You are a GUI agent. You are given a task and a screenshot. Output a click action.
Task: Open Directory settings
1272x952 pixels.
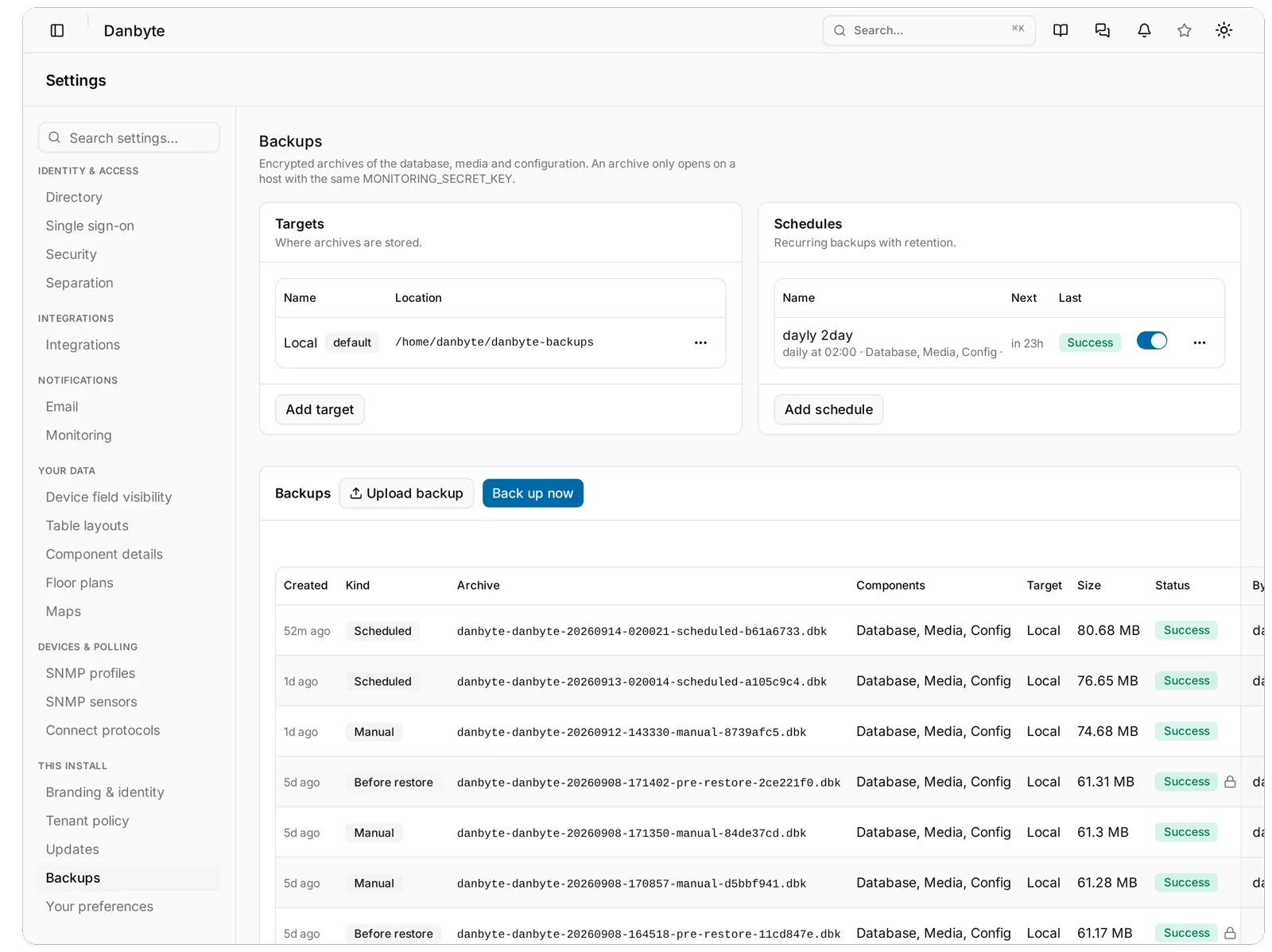pos(74,197)
